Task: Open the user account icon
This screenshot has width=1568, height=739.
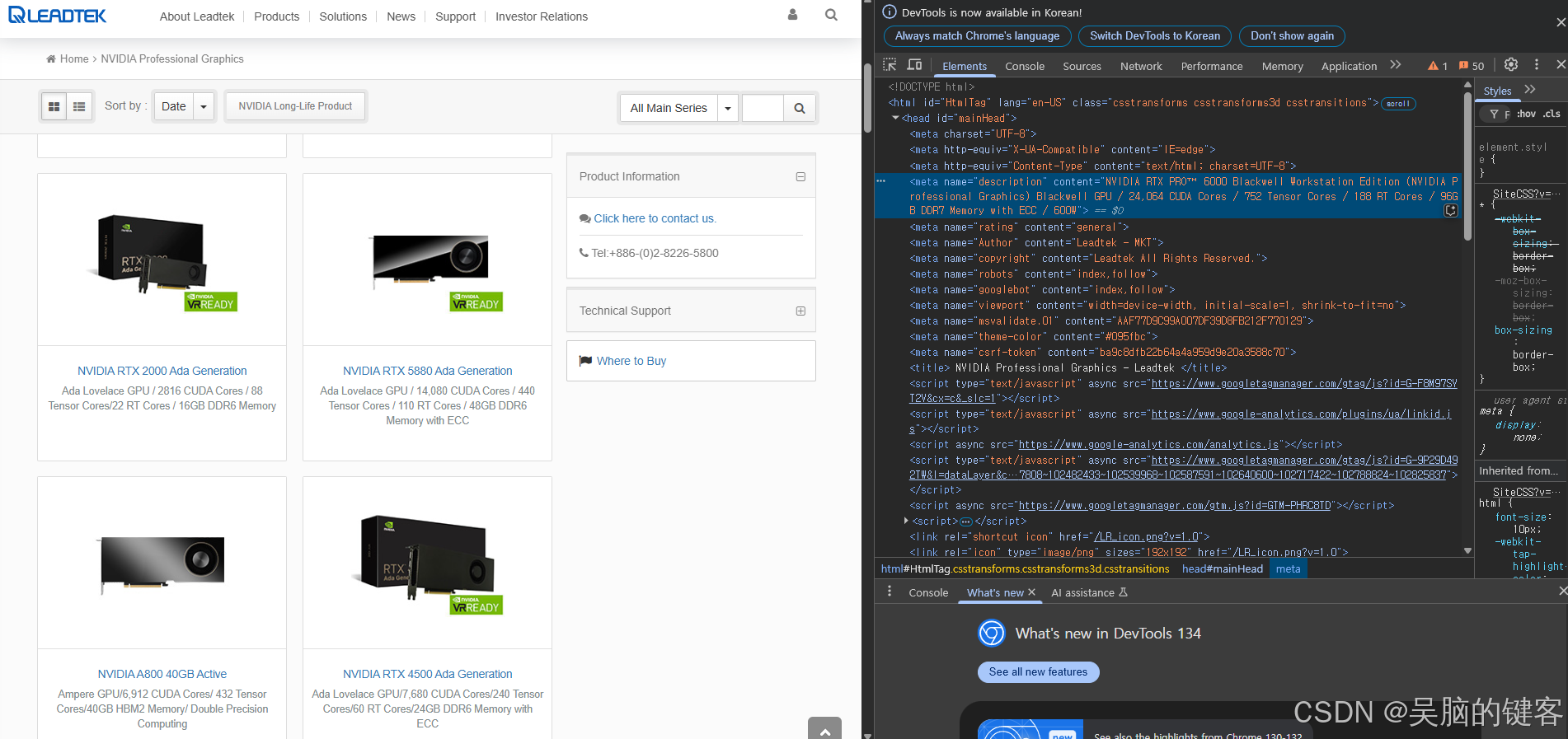Action: [792, 15]
